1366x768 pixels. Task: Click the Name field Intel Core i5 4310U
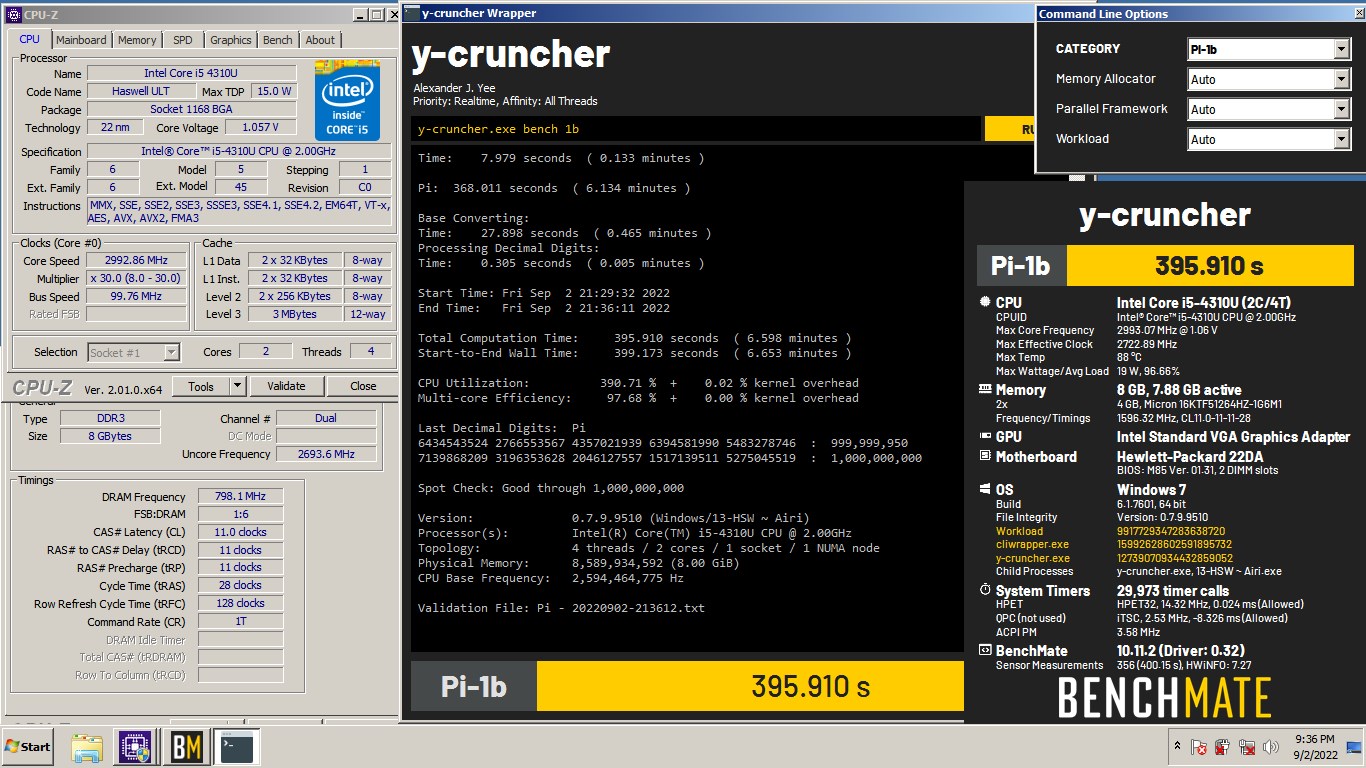(192, 73)
